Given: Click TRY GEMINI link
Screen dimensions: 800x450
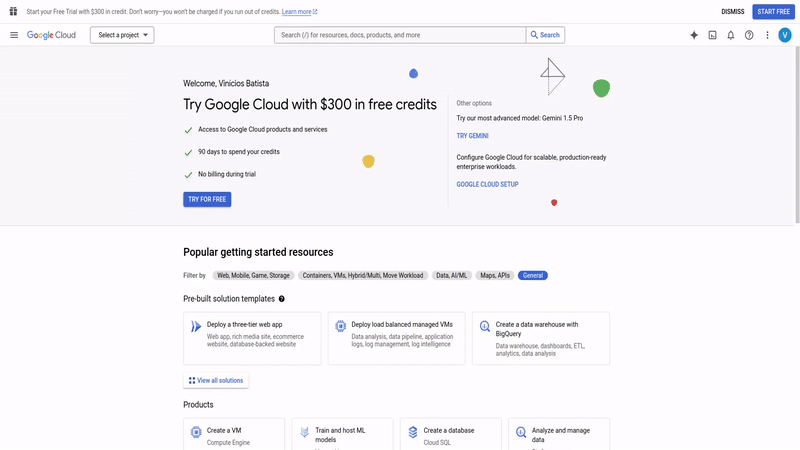Looking at the screenshot, I should pos(472,136).
